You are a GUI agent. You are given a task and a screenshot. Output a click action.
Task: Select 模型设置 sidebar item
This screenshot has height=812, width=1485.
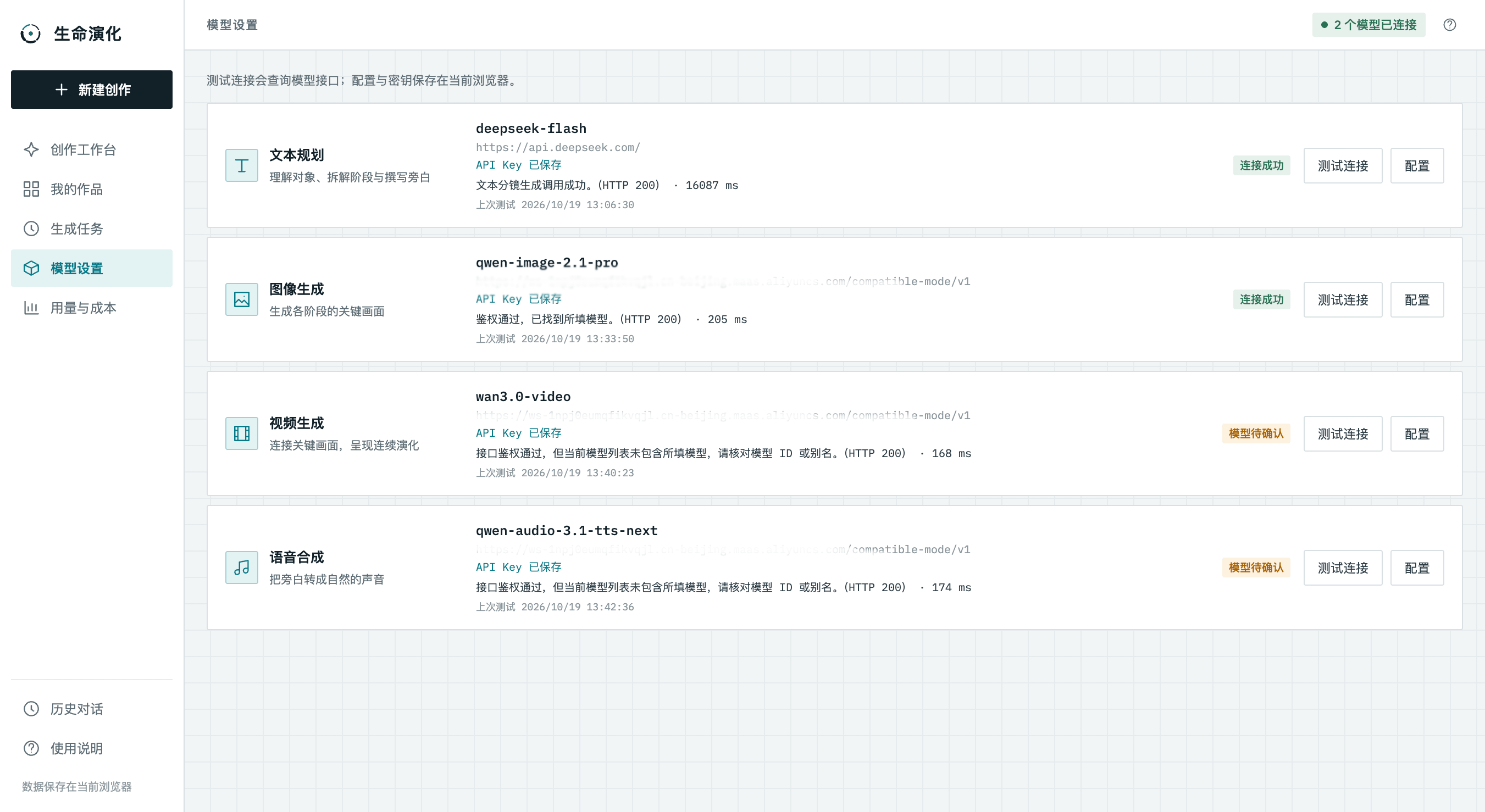92,268
